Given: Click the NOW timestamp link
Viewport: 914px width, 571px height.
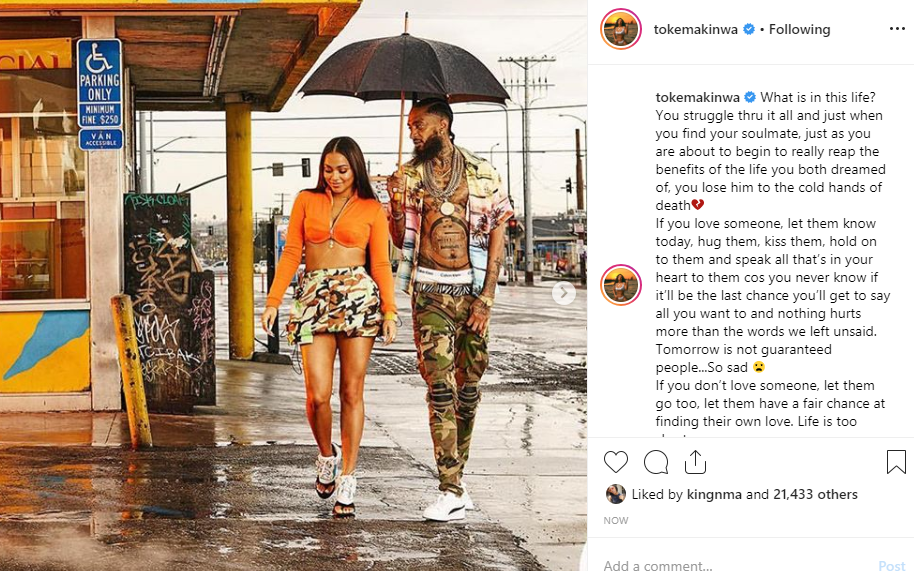Looking at the screenshot, I should (x=616, y=520).
